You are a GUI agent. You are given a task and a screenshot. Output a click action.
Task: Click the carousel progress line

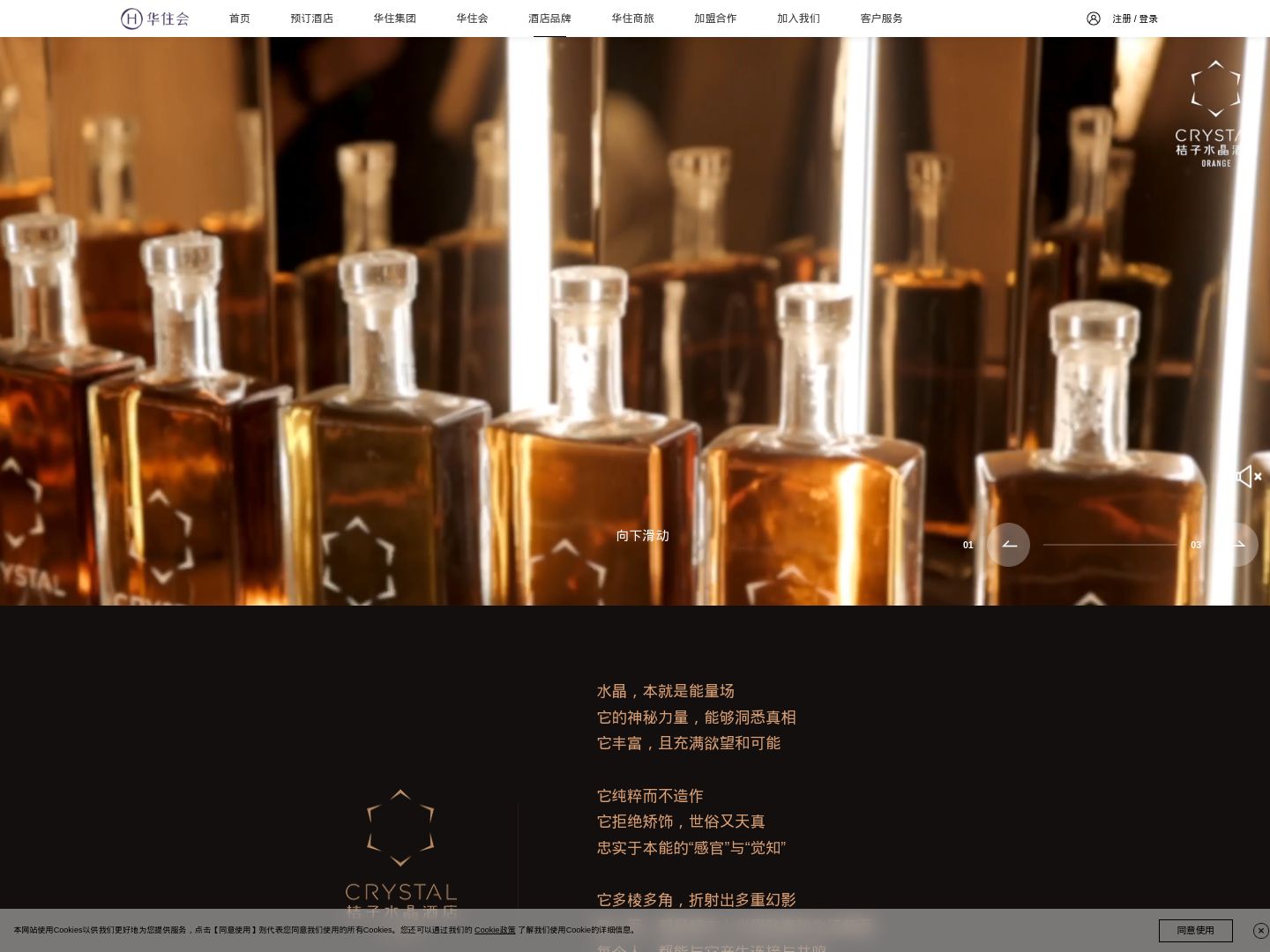coord(1109,545)
